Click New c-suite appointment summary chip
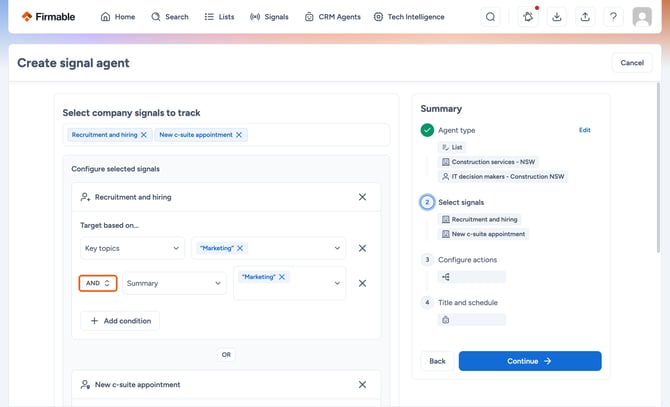670x407 pixels. coord(483,234)
